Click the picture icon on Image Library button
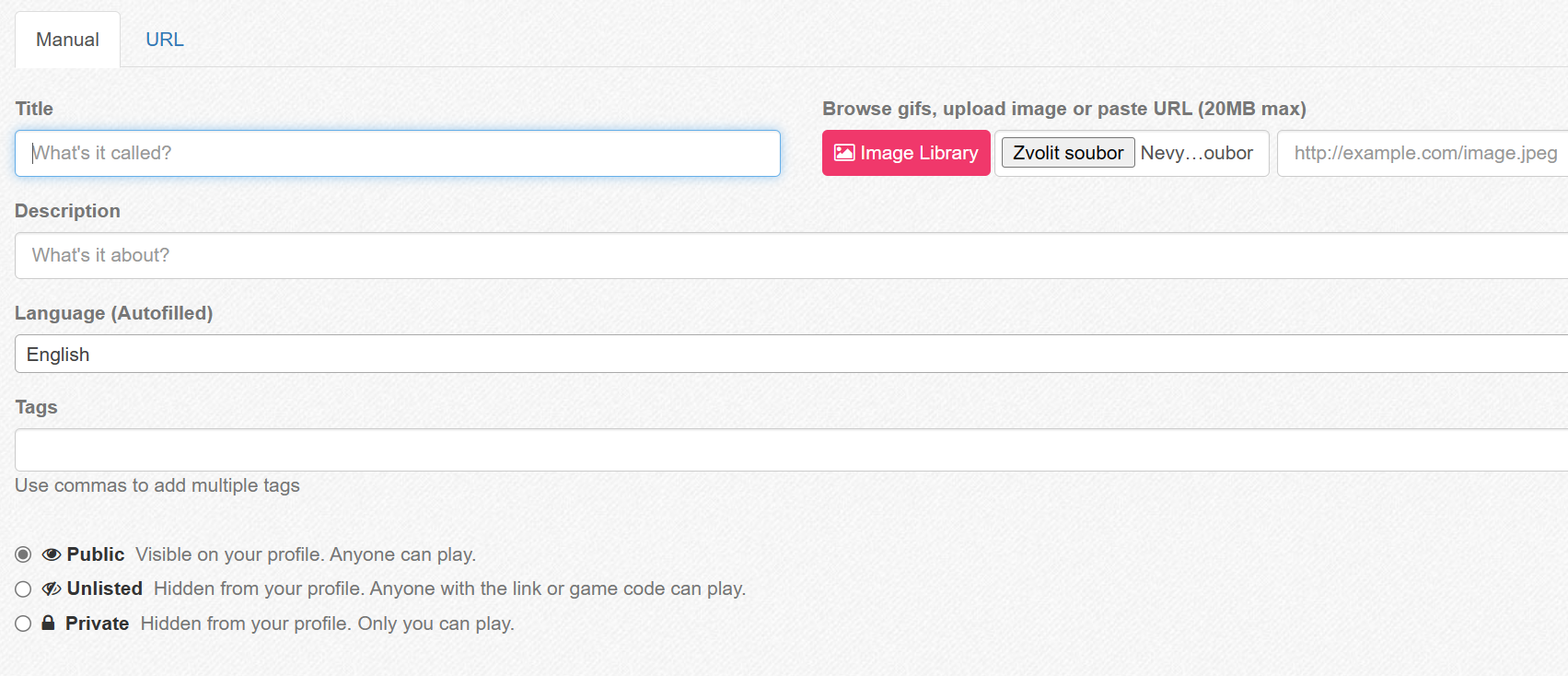The width and height of the screenshot is (1568, 676). (x=843, y=153)
